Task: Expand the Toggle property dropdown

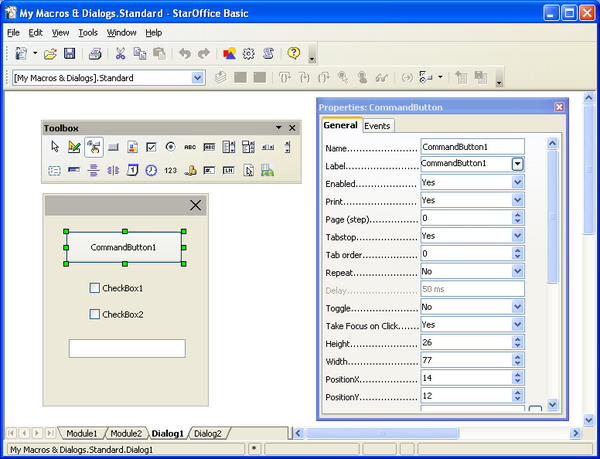Action: point(518,307)
